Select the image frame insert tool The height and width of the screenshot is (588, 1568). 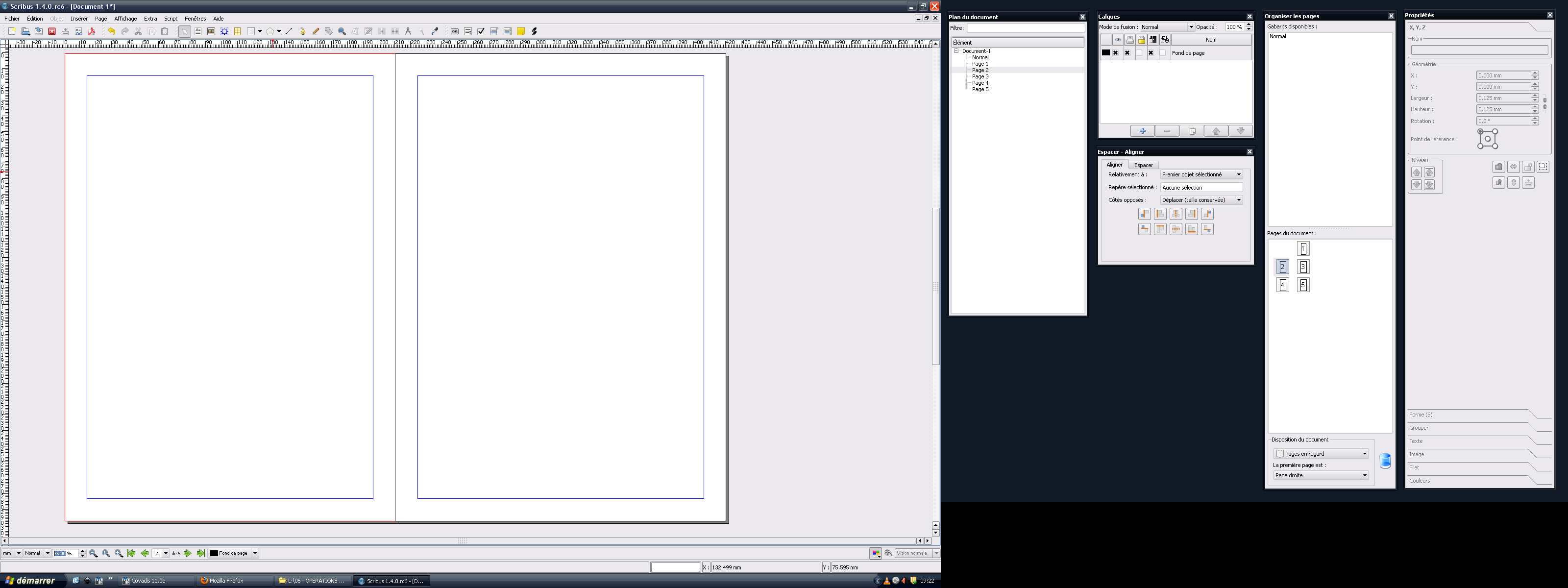211,32
